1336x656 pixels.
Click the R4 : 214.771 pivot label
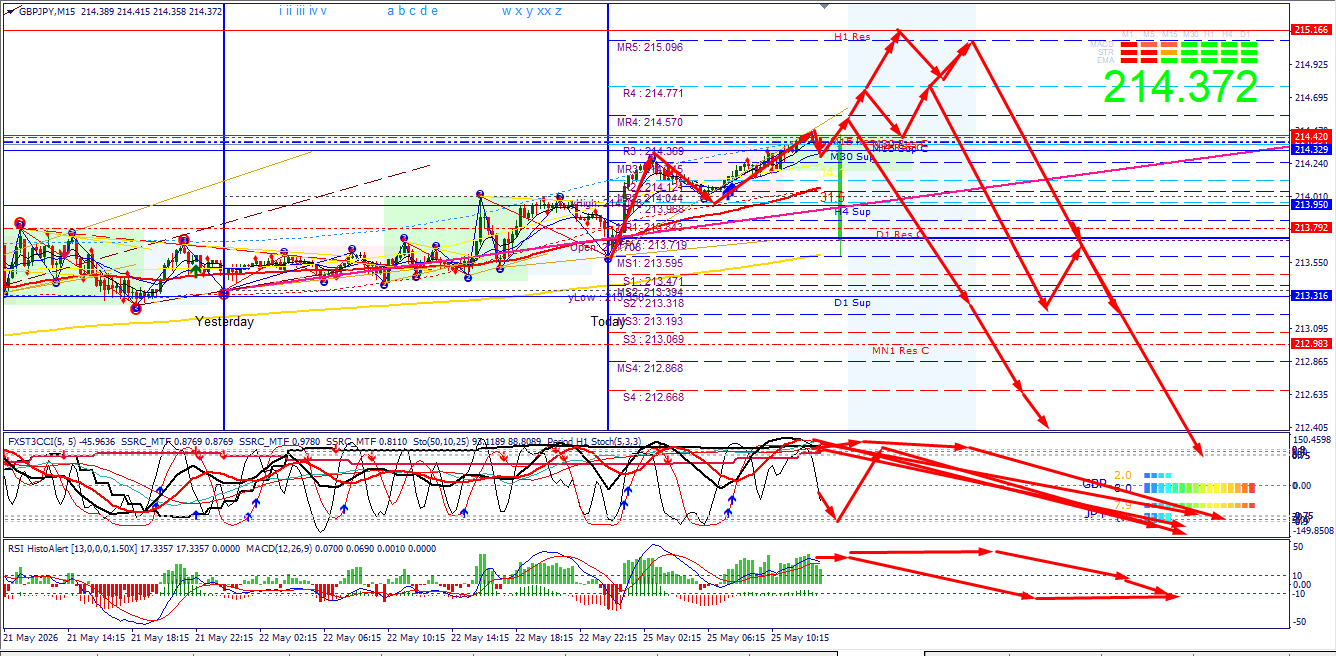pyautogui.click(x=653, y=93)
